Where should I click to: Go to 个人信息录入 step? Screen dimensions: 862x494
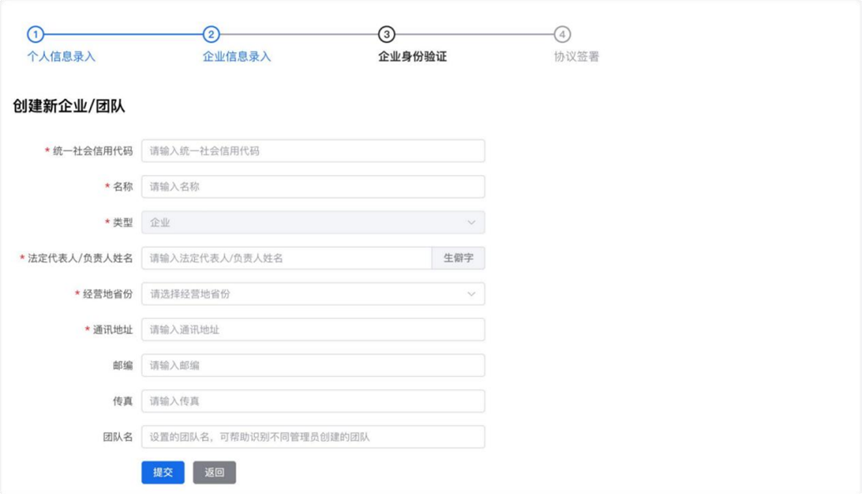click(x=61, y=57)
